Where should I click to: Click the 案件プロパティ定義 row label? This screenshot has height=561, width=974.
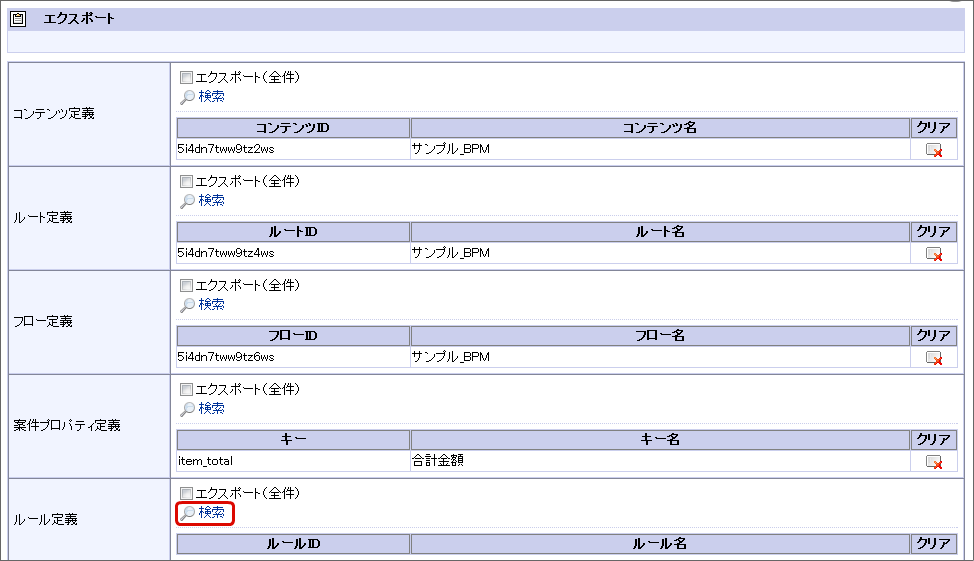click(x=67, y=426)
